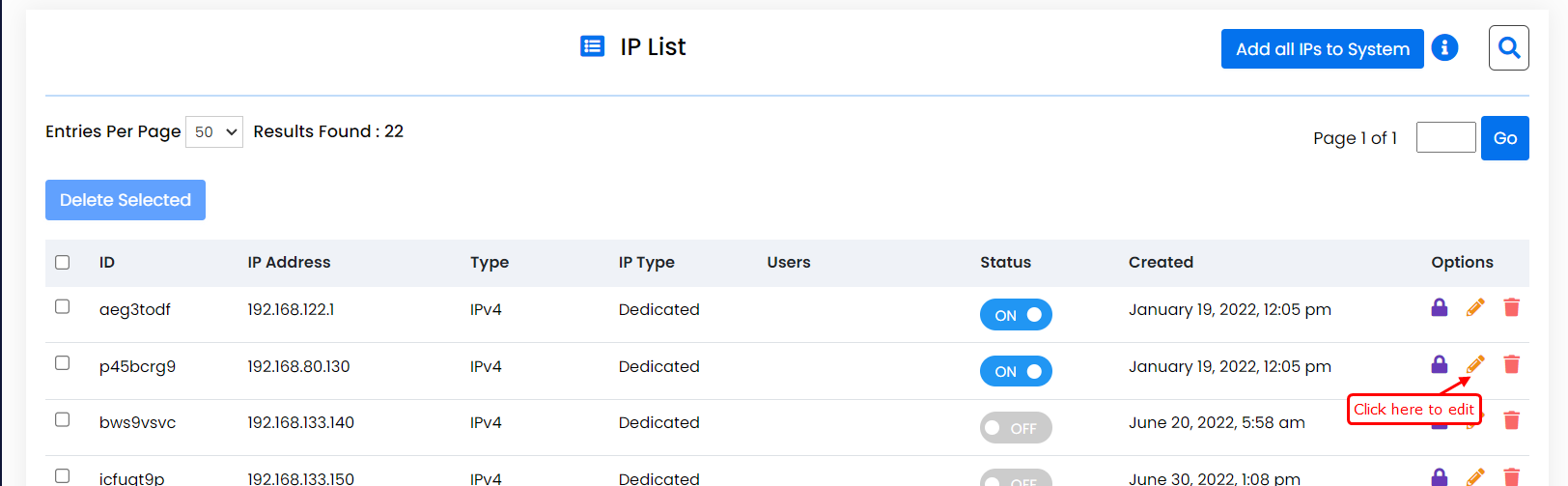Image resolution: width=1568 pixels, height=486 pixels.
Task: Edit the 192.168.80.130 entry via pencil icon
Action: [x=1475, y=364]
